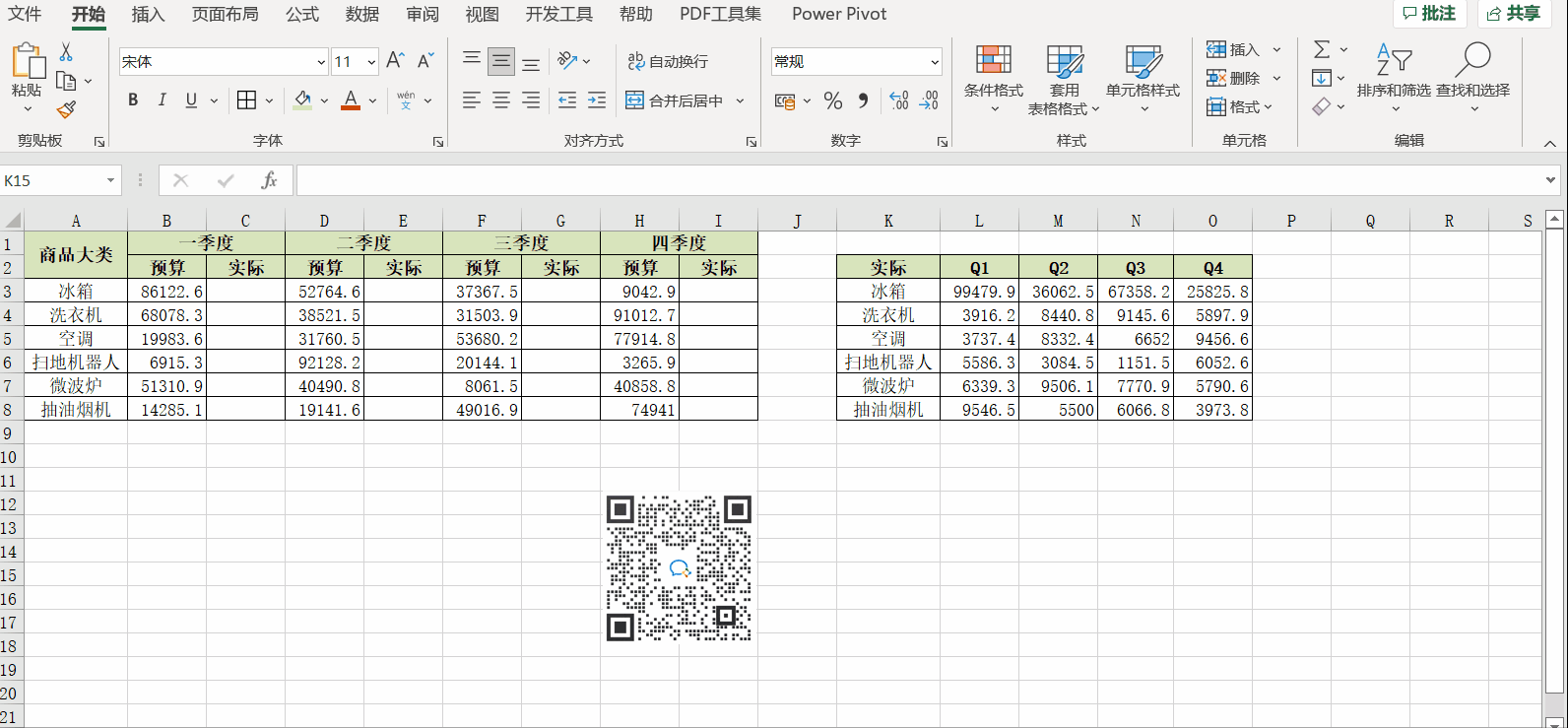Toggle align text left
Screen dimensions: 1568x728
472,99
